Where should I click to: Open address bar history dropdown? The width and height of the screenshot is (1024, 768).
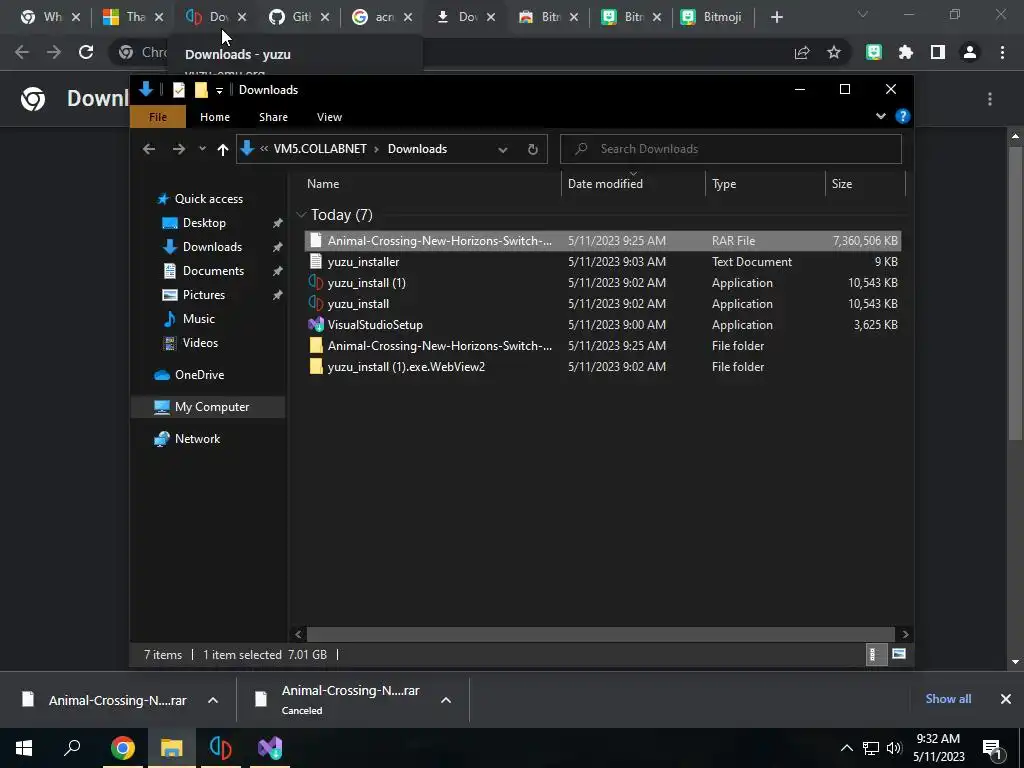(503, 150)
